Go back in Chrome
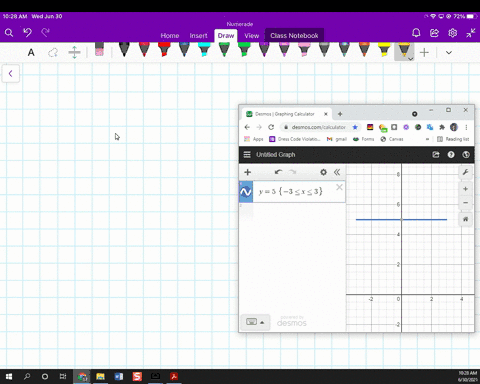Image resolution: width=480 pixels, height=384 pixels. pyautogui.click(x=247, y=127)
